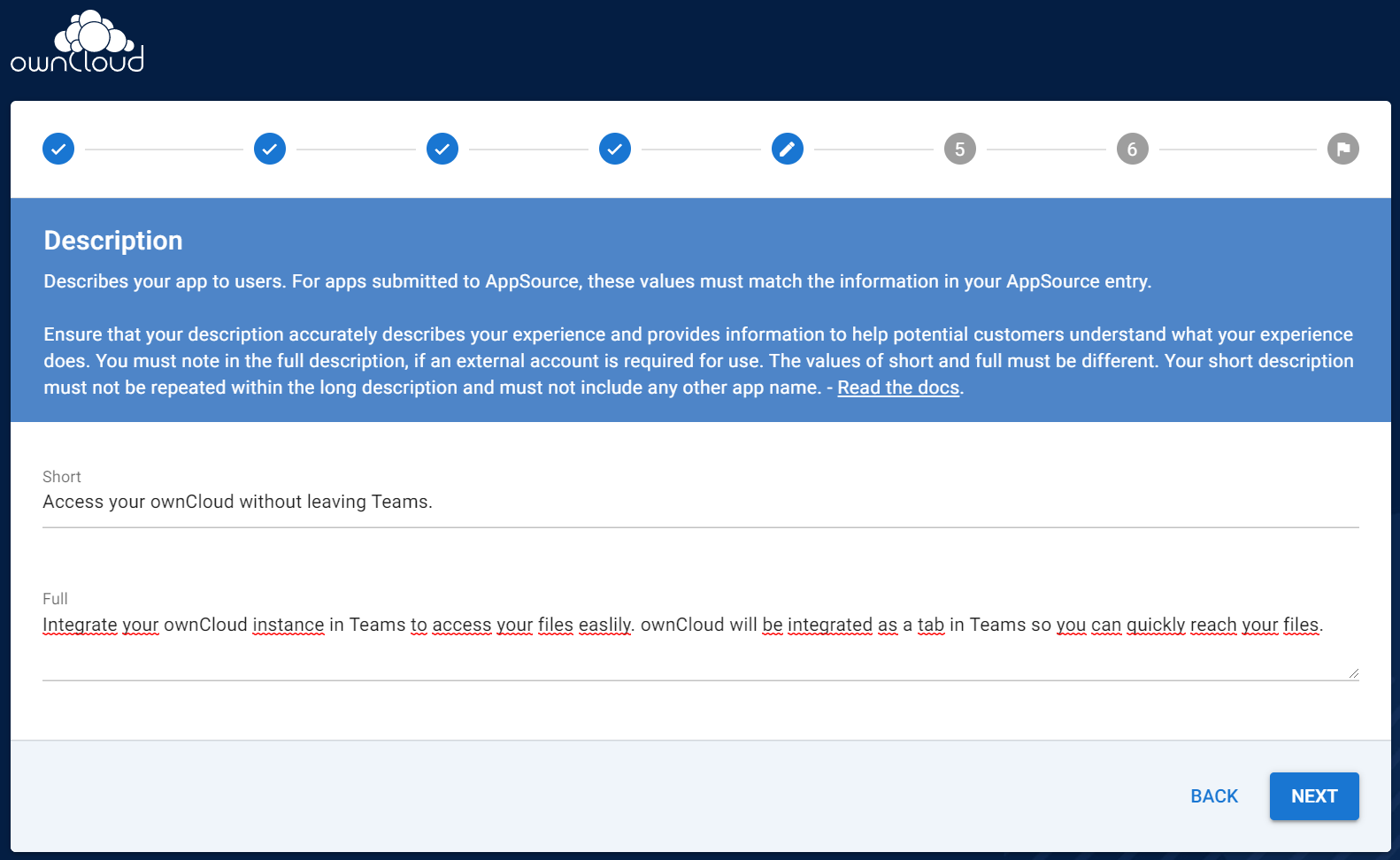Jump to step 6 circle
This screenshot has height=860, width=1400.
1133,149
